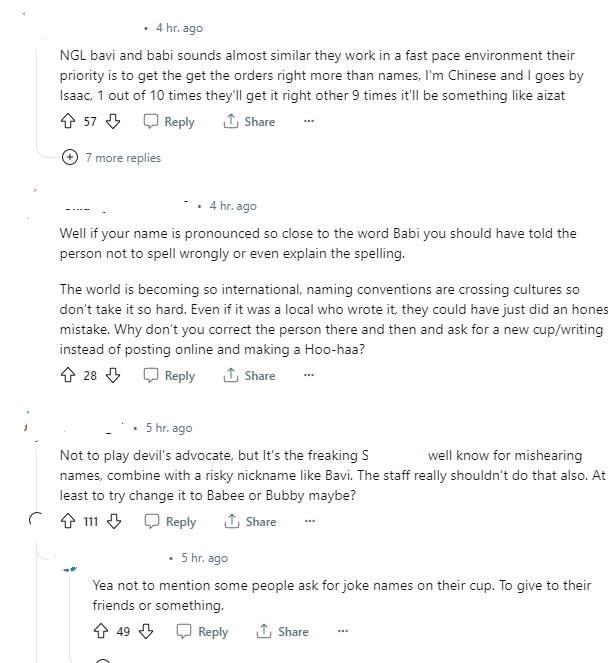Screen dimensions: 608x663
Task: Open more options on 49-point comment
Action: point(343,632)
